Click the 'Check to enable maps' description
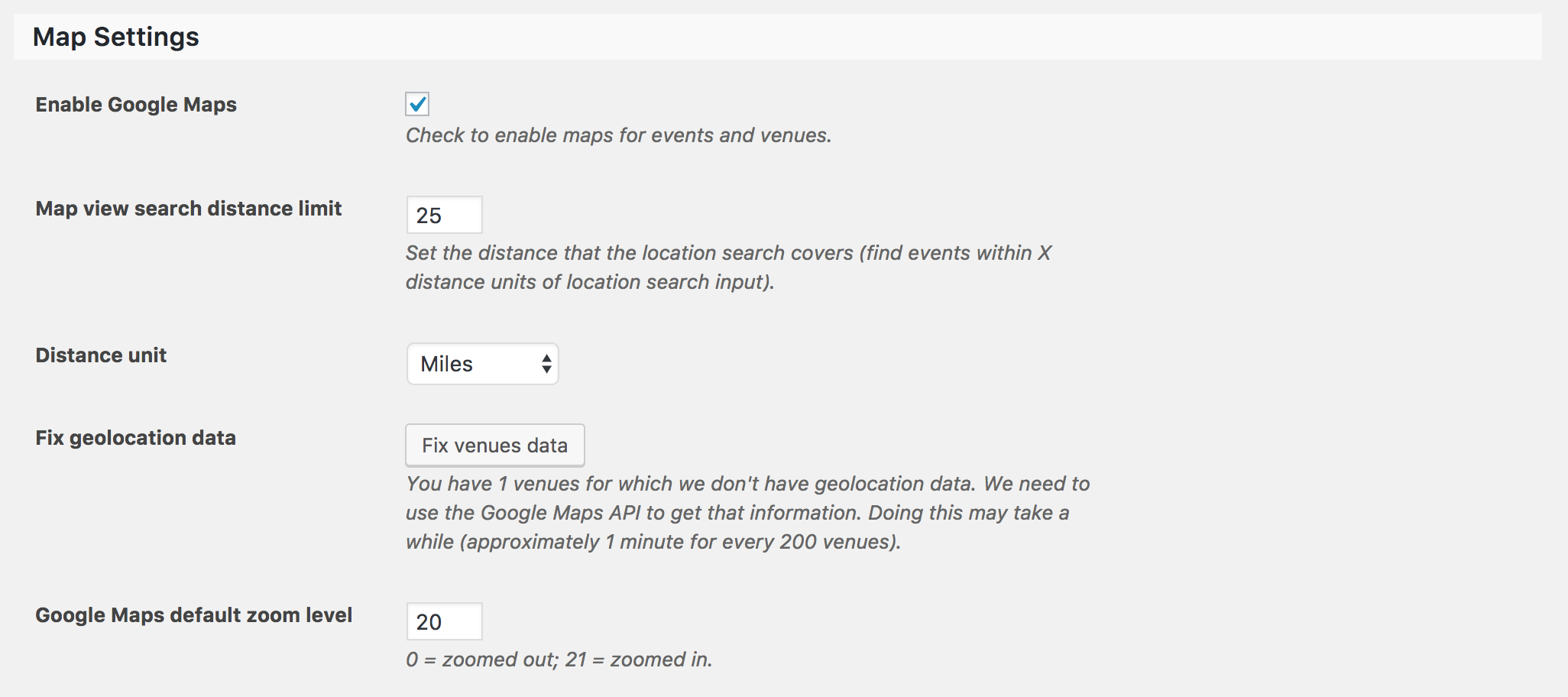1568x697 pixels. (618, 135)
